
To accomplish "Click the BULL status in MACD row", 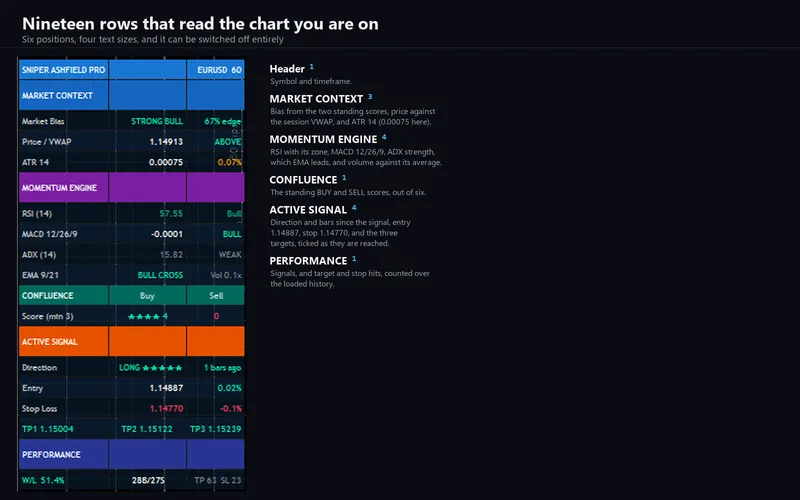I will [232, 234].
